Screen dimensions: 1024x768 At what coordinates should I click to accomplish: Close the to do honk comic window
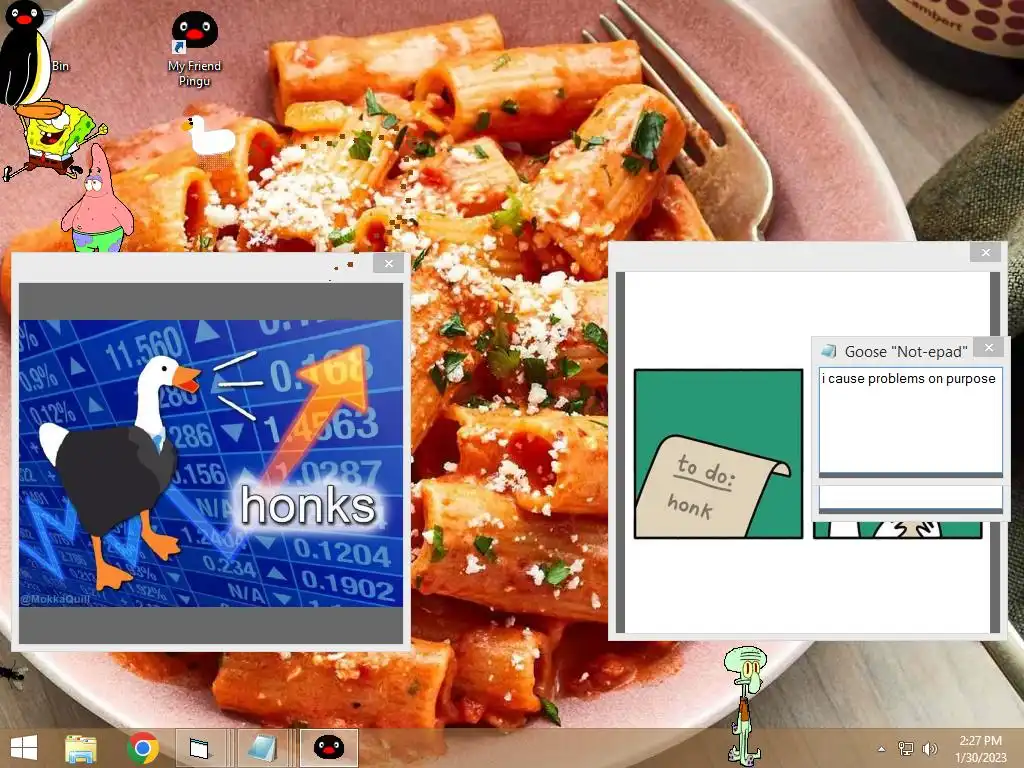pyautogui.click(x=985, y=252)
